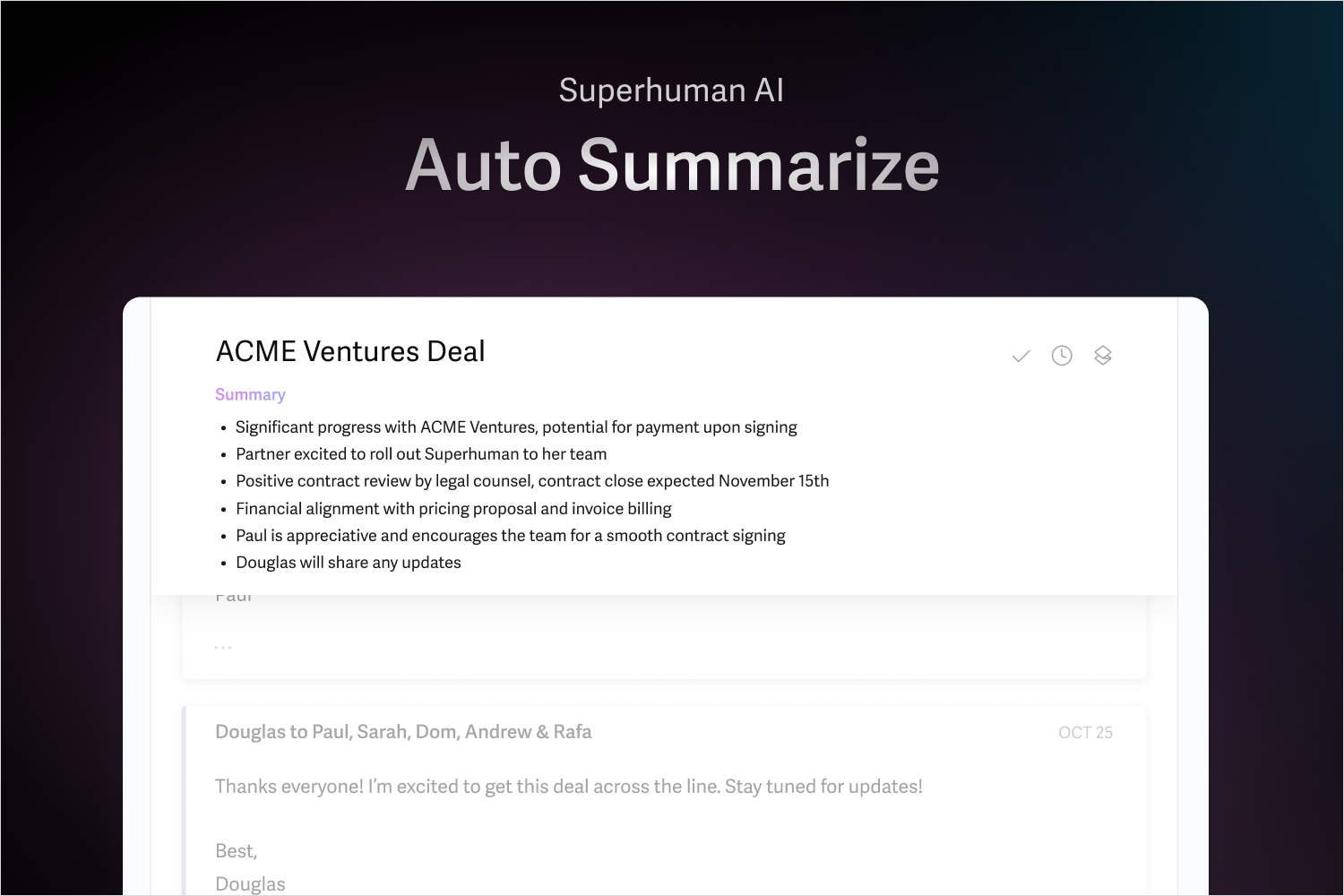The image size is (1344, 896).
Task: Toggle the Summary section visibility
Action: (x=250, y=394)
